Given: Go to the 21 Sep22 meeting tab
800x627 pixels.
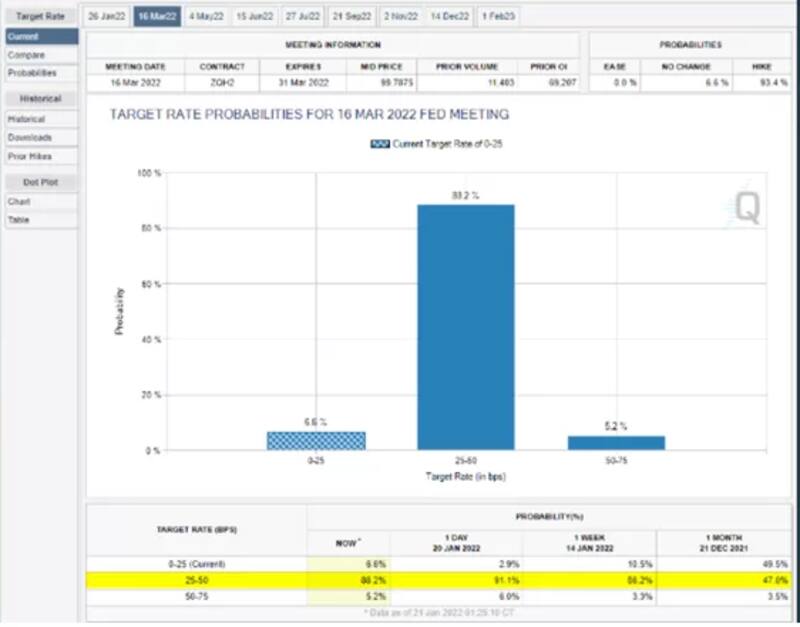Looking at the screenshot, I should pyautogui.click(x=352, y=16).
